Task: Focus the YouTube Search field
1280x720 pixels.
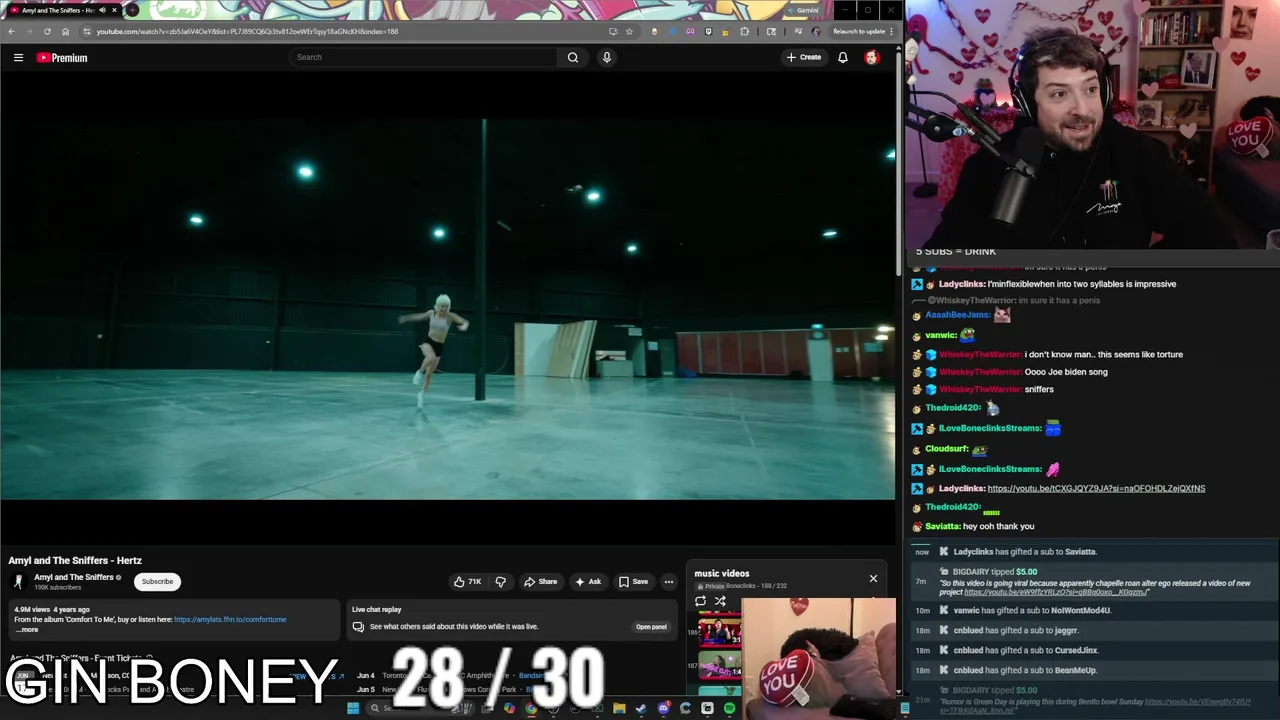Action: click(x=423, y=57)
